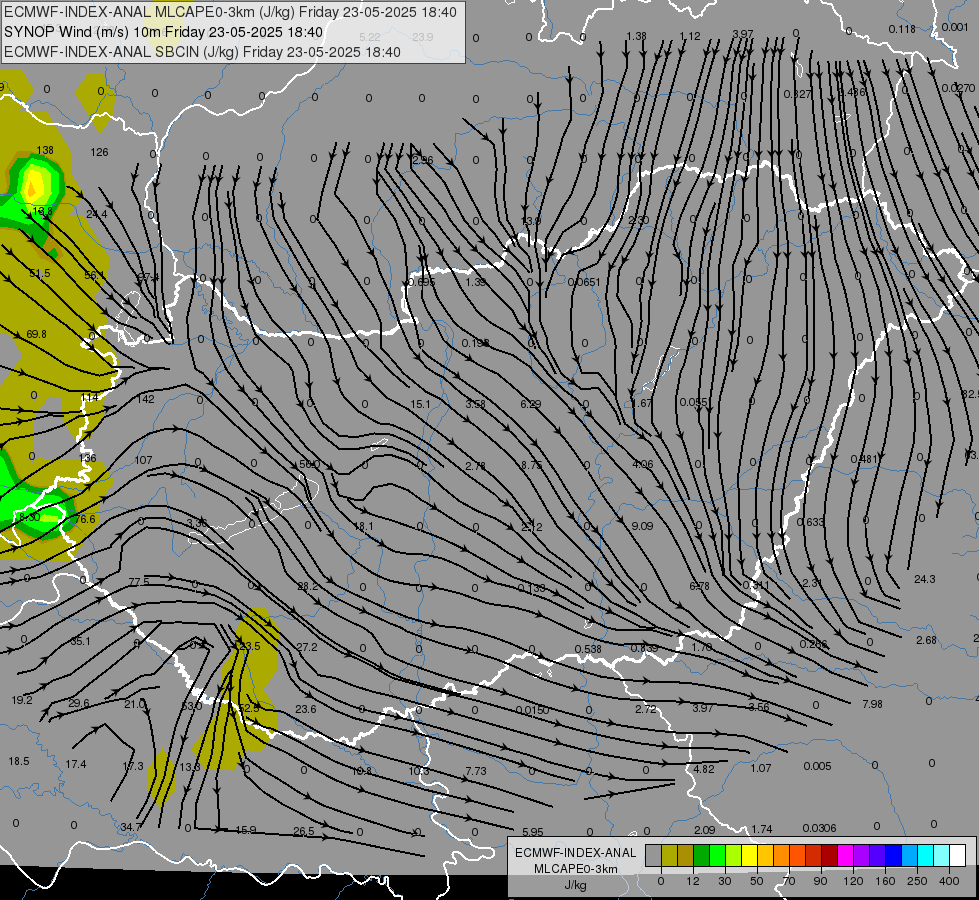Choose the yellow-green legend swatch after 30

point(734,856)
